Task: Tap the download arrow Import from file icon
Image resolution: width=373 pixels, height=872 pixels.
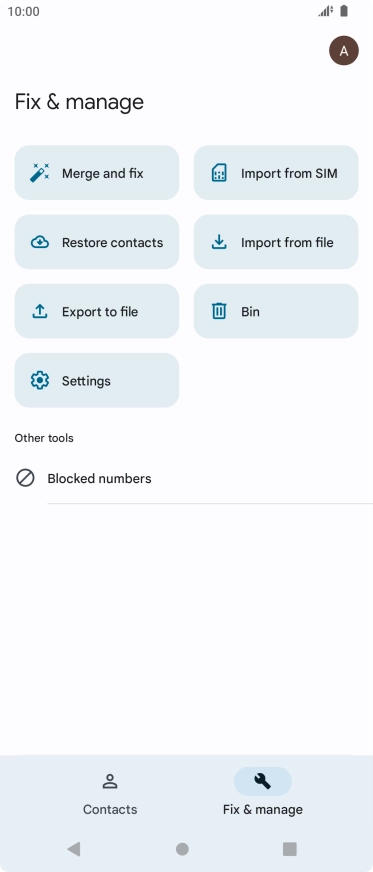Action: pyautogui.click(x=219, y=242)
